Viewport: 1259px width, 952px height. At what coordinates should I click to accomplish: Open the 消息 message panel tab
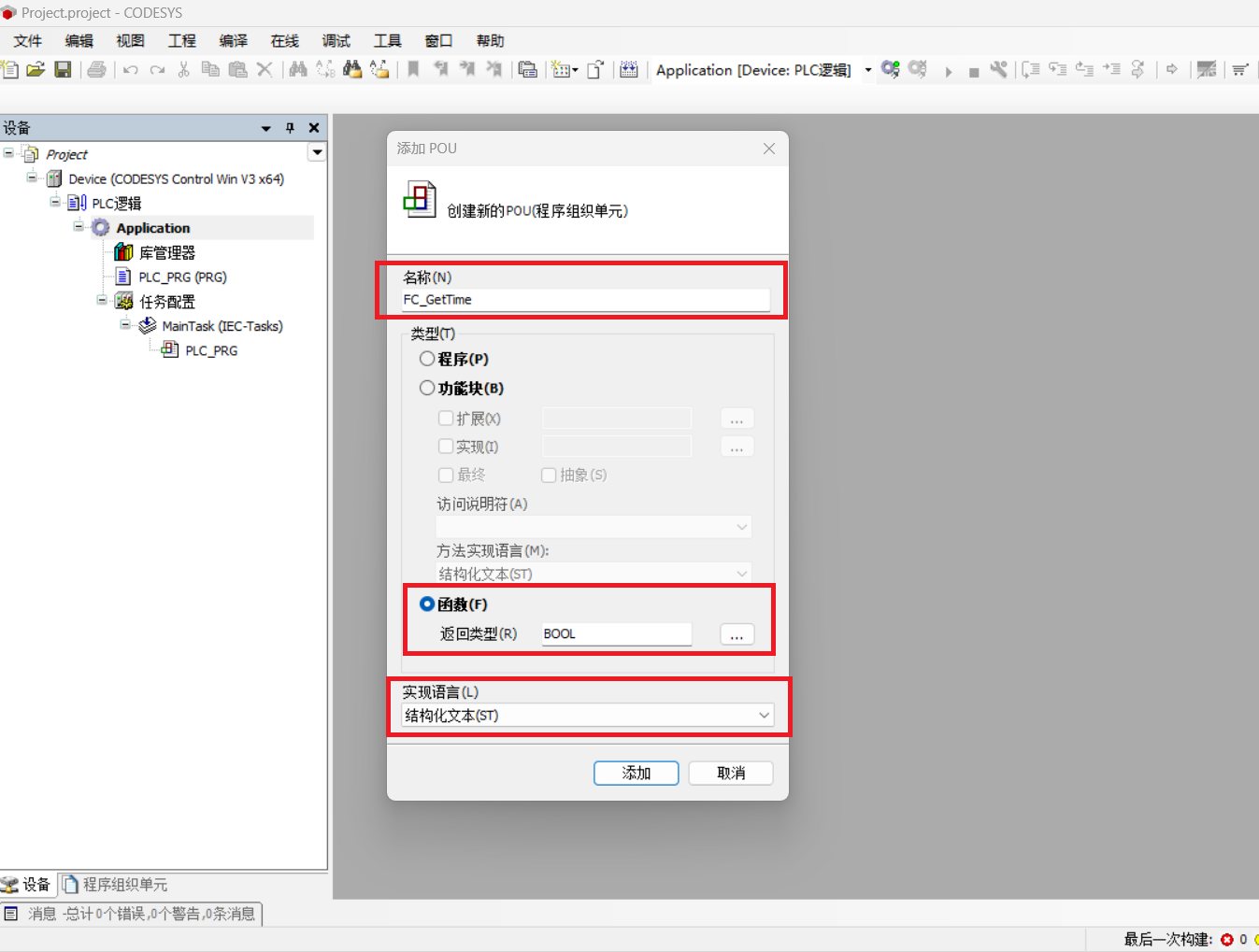pyautogui.click(x=131, y=914)
